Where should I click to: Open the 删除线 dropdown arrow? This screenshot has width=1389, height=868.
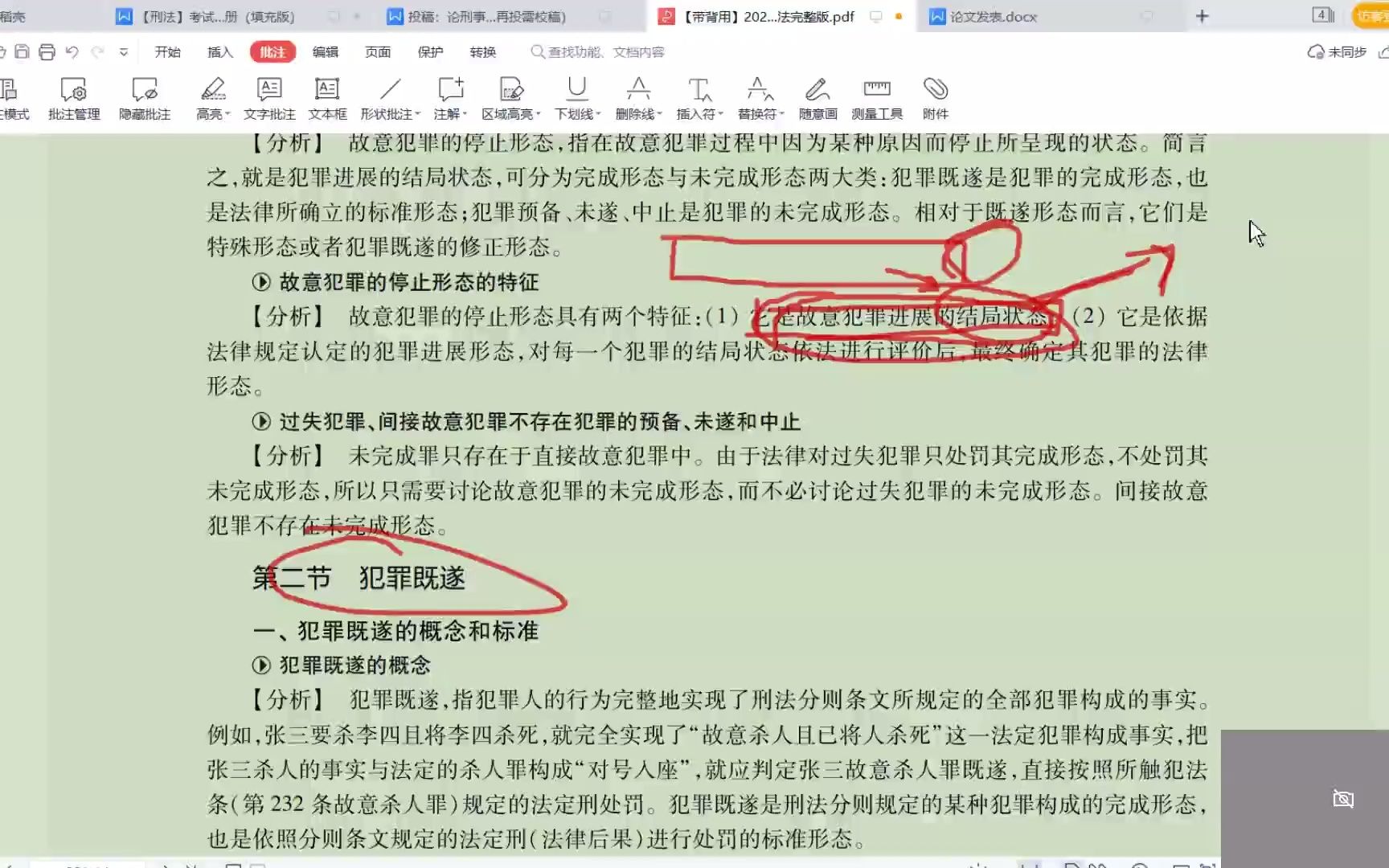pos(659,114)
